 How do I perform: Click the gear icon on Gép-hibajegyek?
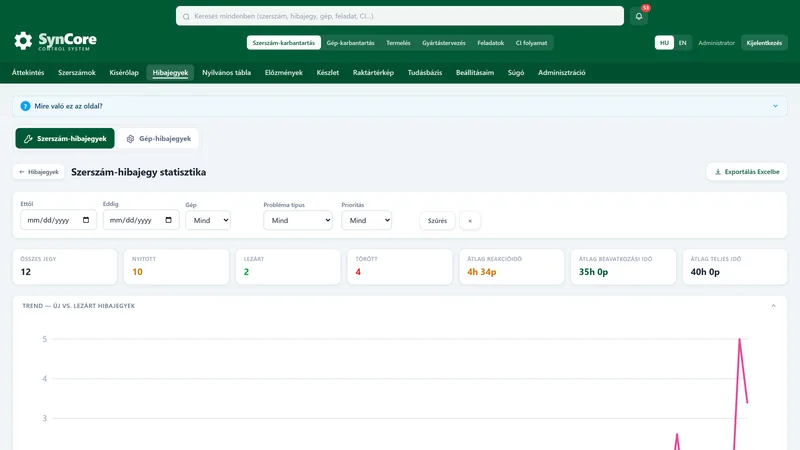click(130, 139)
